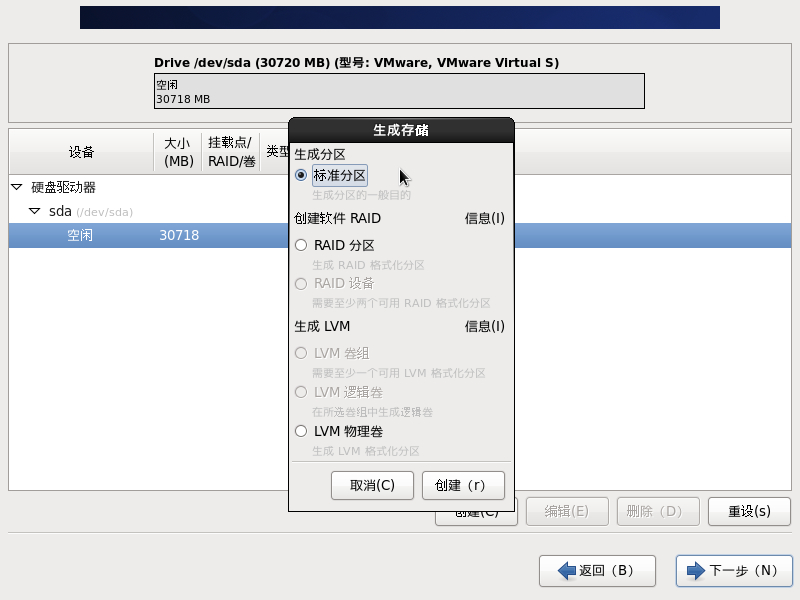The image size is (800, 600).
Task: Proceed with 下一步 (N)
Action: pyautogui.click(x=734, y=571)
